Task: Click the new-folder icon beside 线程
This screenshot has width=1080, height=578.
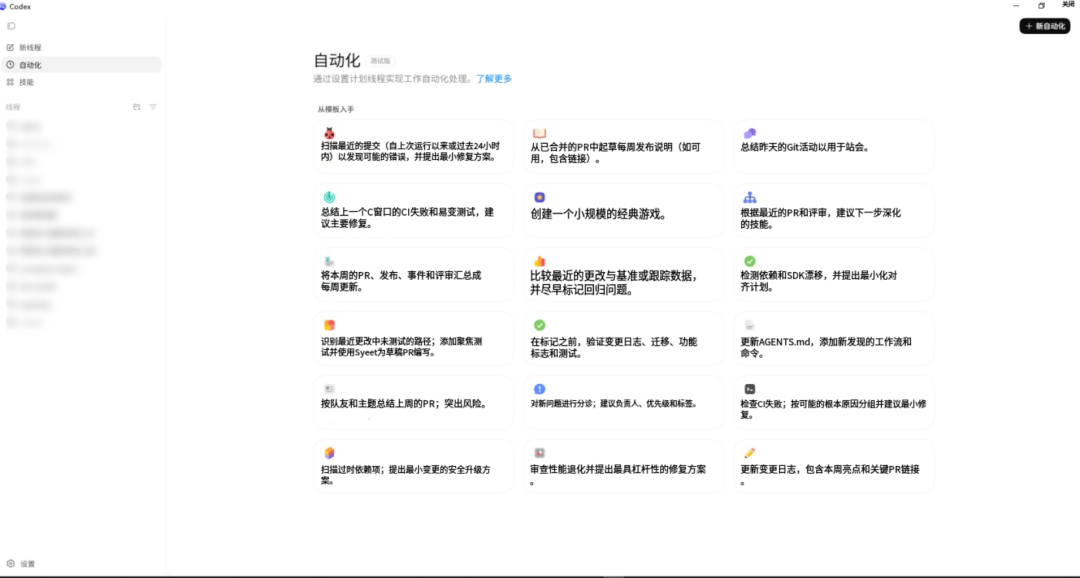Action: click(x=137, y=106)
